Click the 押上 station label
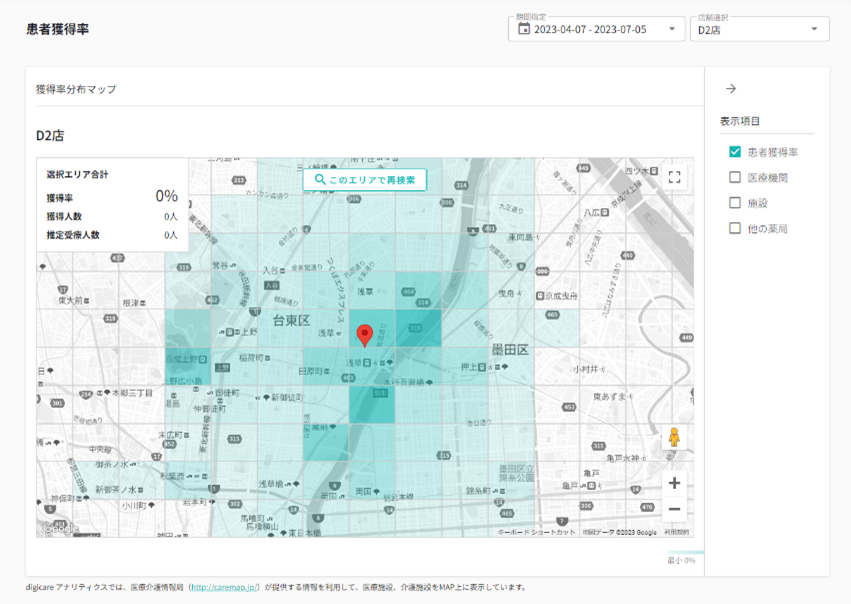 [x=469, y=367]
